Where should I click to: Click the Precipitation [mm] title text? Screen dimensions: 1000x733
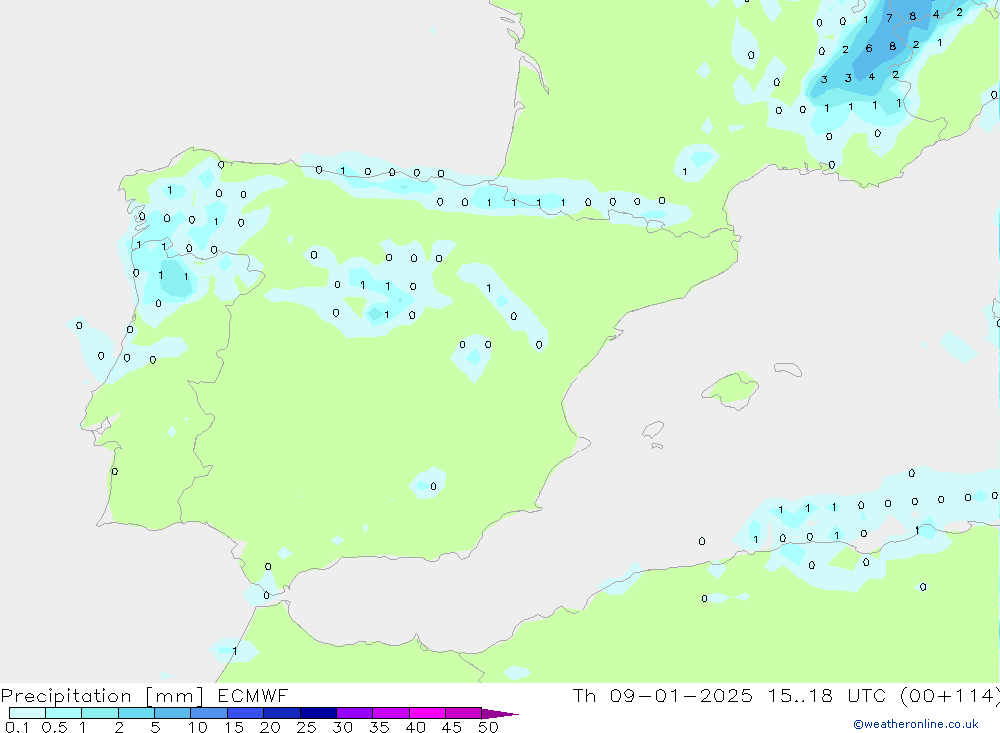[101, 696]
